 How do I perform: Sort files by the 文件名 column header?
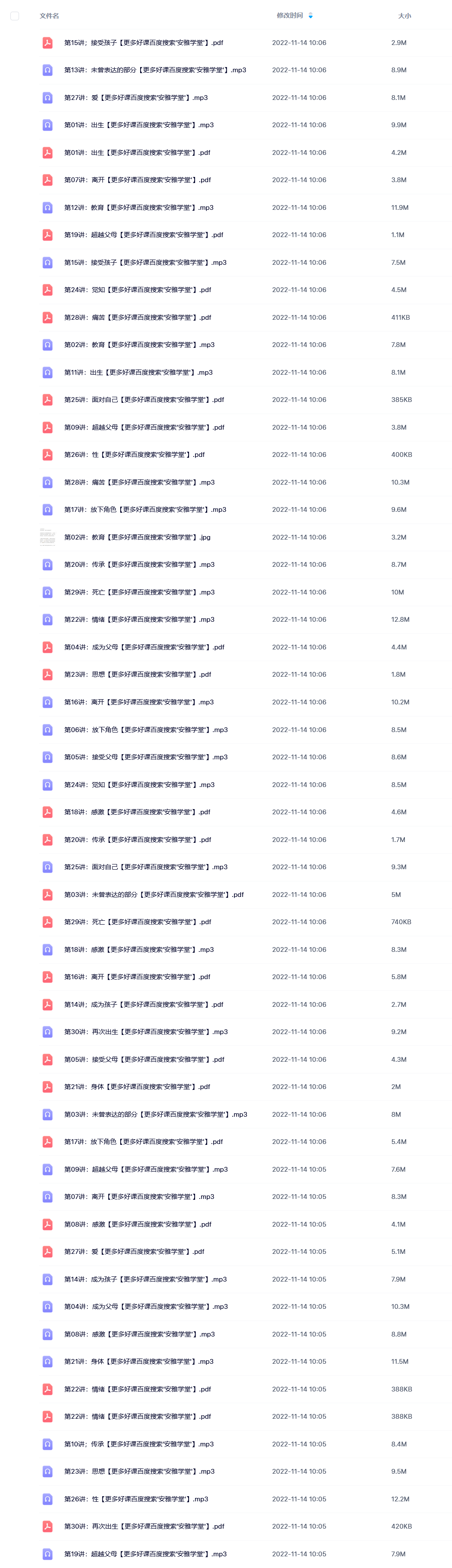point(49,16)
